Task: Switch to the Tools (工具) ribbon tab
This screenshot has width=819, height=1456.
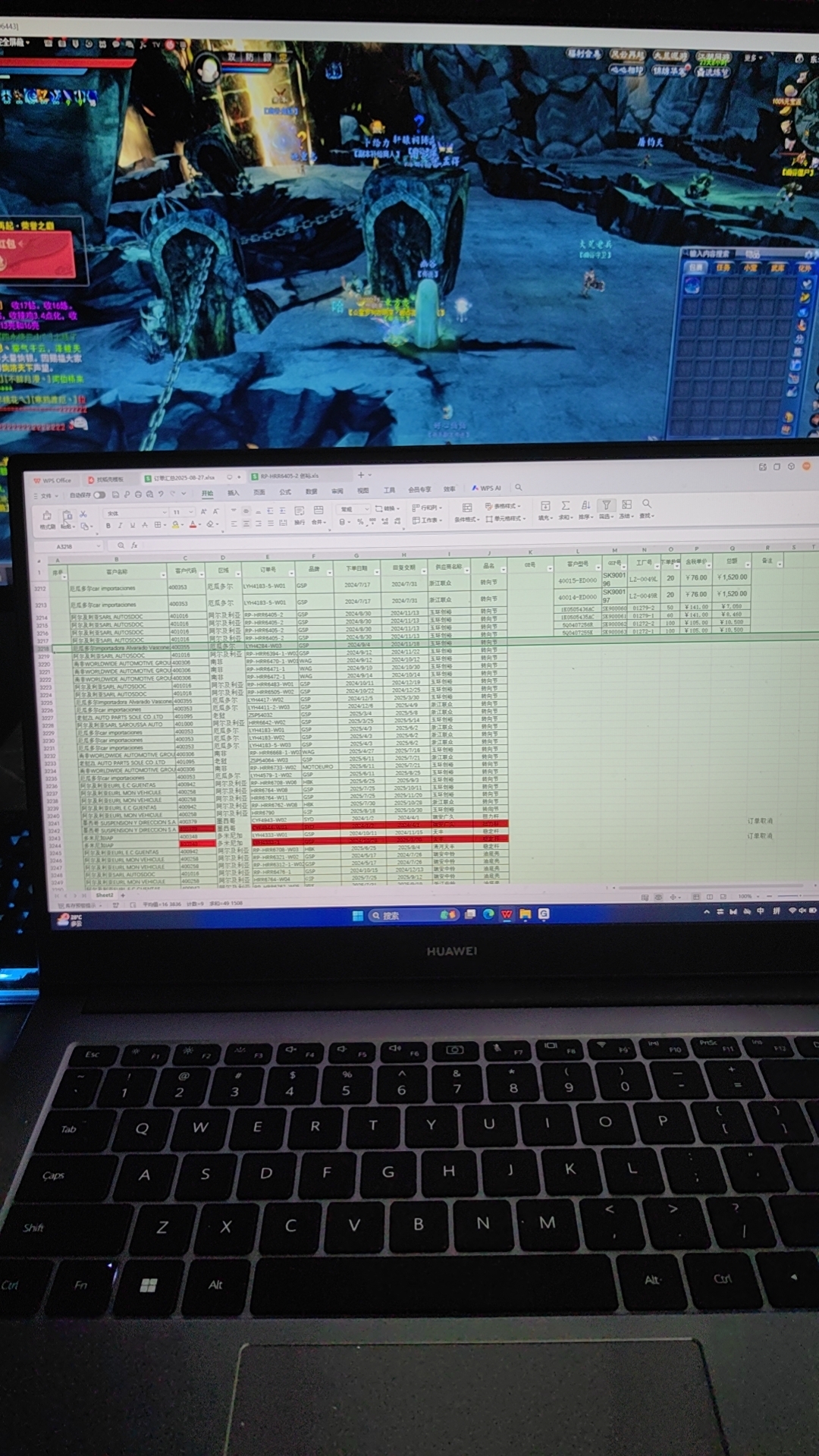Action: [x=390, y=490]
